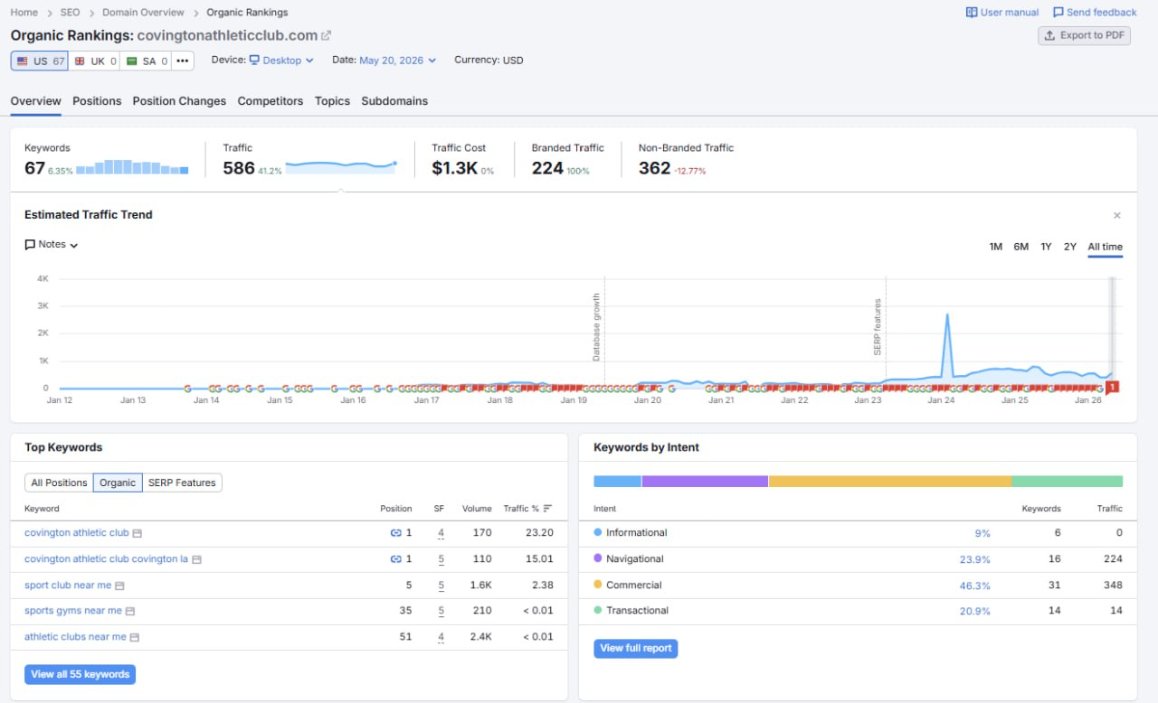
Task: Open SERP icon for 'covington athletic club'
Action: point(137,533)
